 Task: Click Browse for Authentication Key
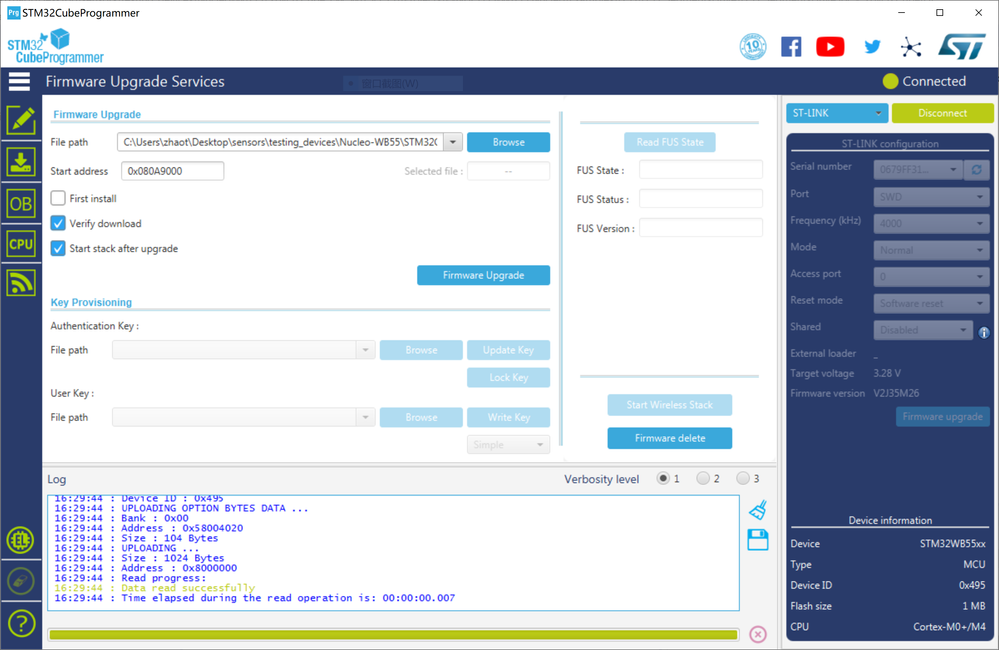click(x=421, y=350)
